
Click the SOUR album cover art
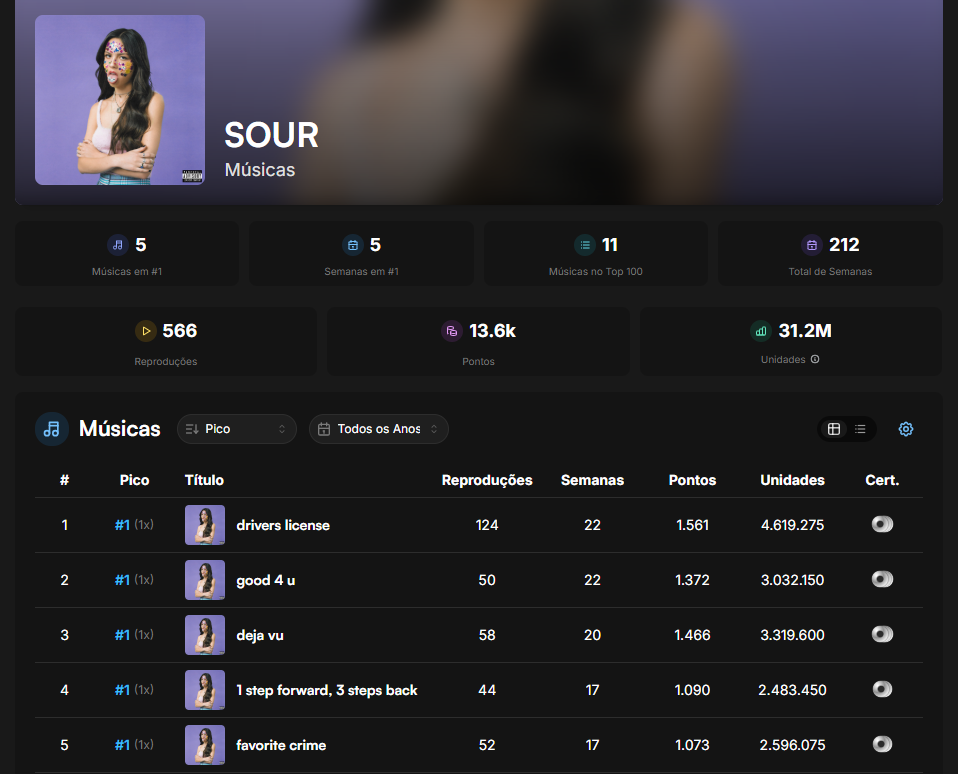(120, 100)
